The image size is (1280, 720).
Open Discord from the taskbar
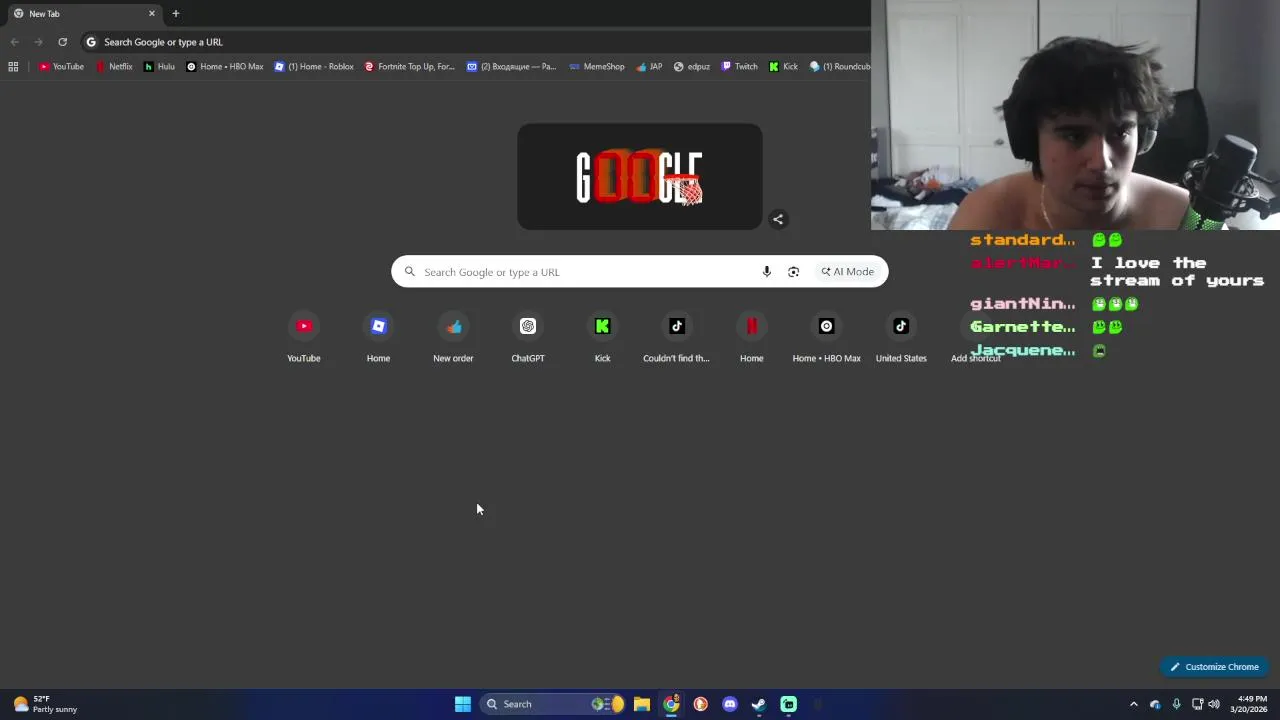(730, 704)
